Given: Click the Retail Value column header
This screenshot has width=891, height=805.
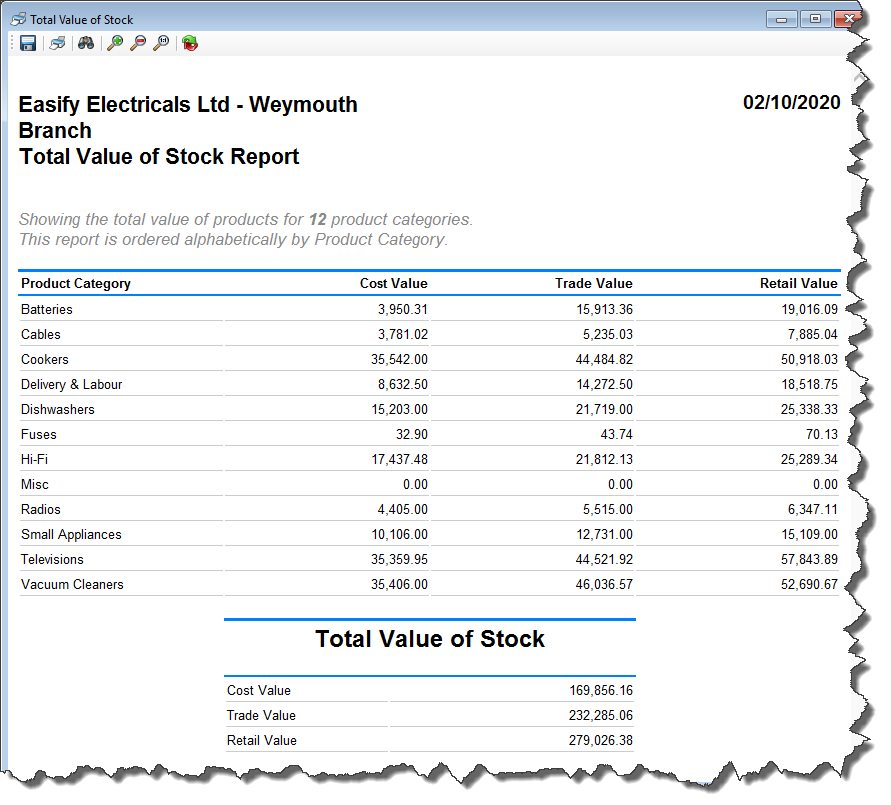Looking at the screenshot, I should point(798,283).
